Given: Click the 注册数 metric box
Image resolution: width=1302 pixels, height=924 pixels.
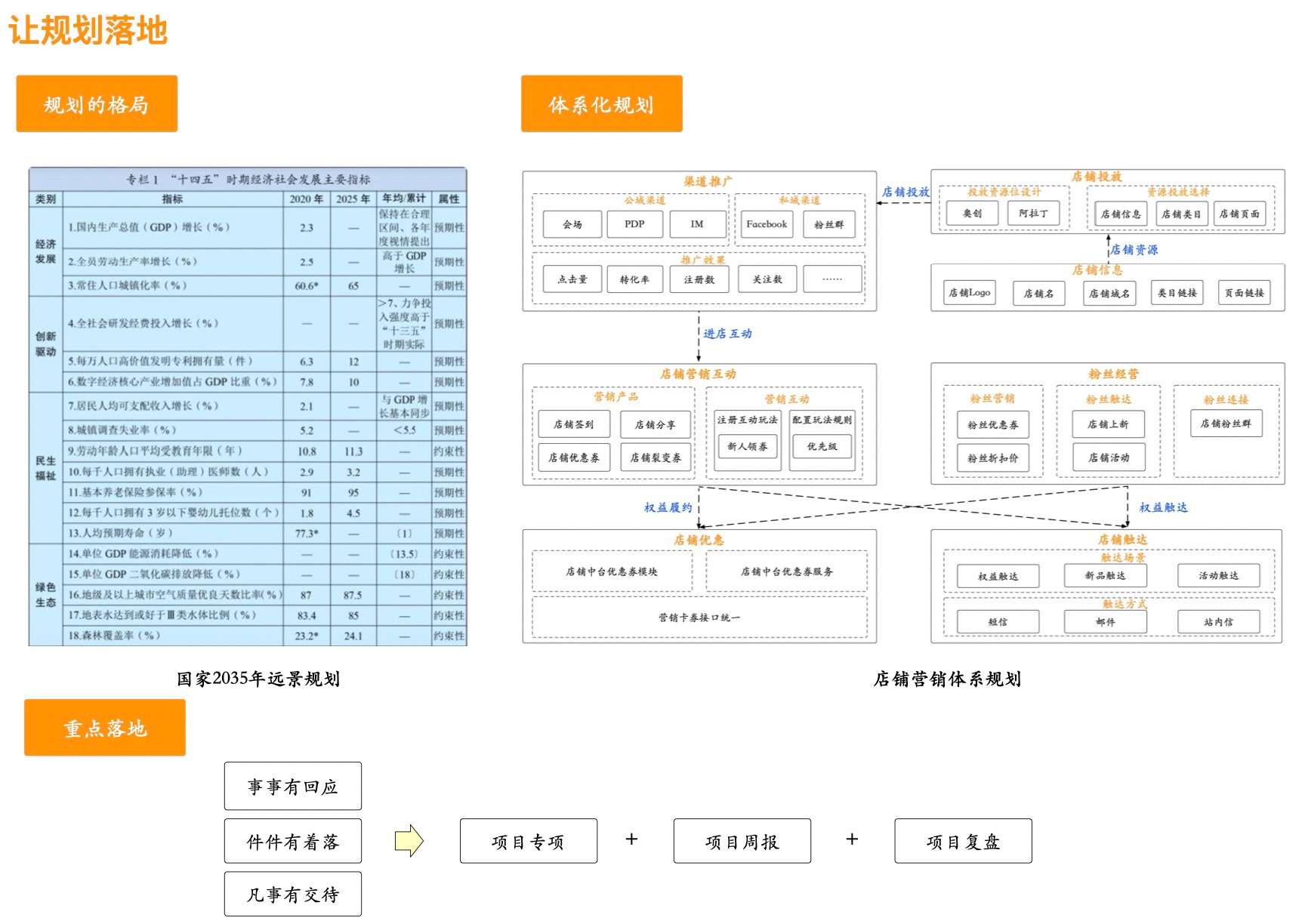Looking at the screenshot, I should 699,279.
